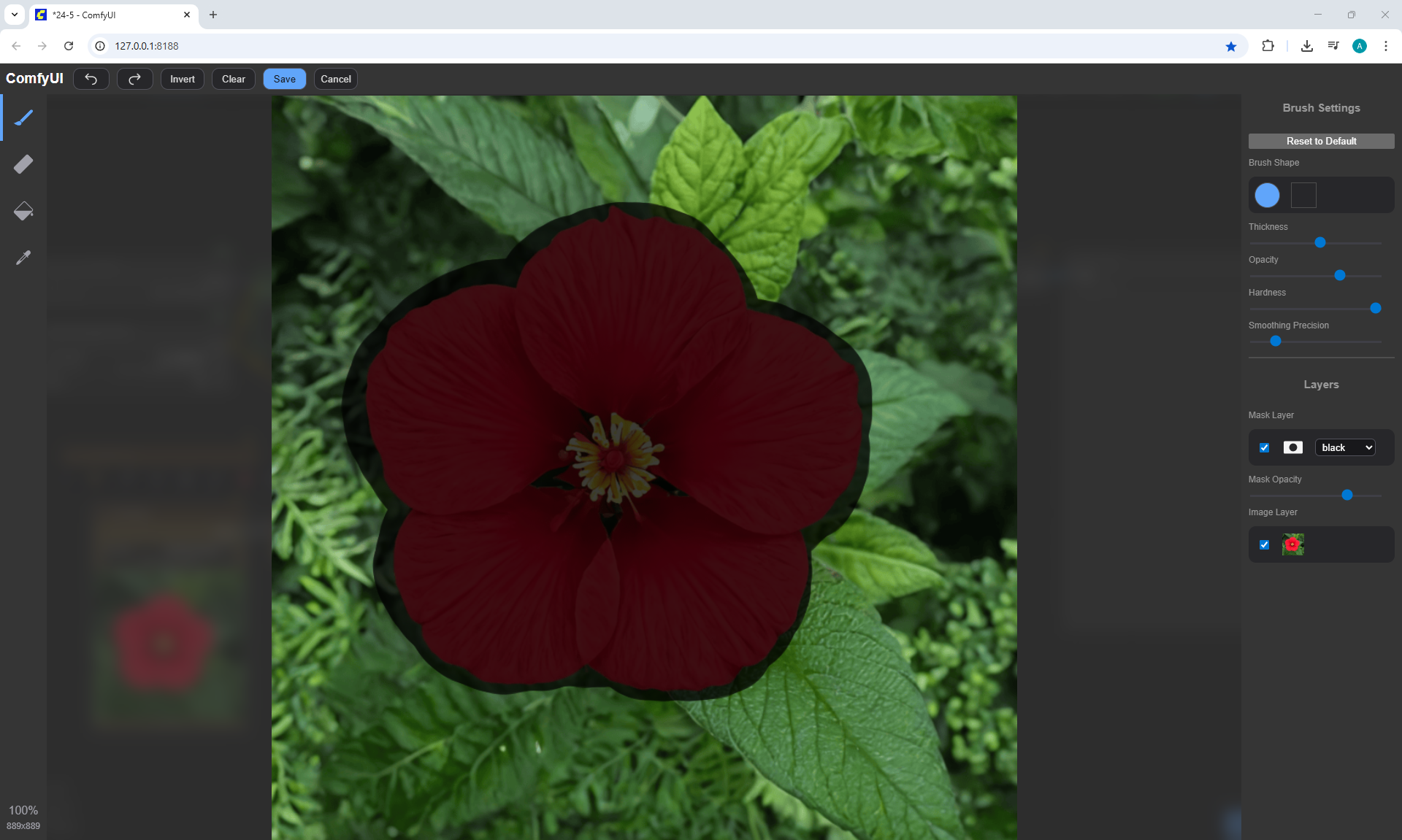Click the undo arrow button
Image resolution: width=1402 pixels, height=840 pixels.
(91, 79)
